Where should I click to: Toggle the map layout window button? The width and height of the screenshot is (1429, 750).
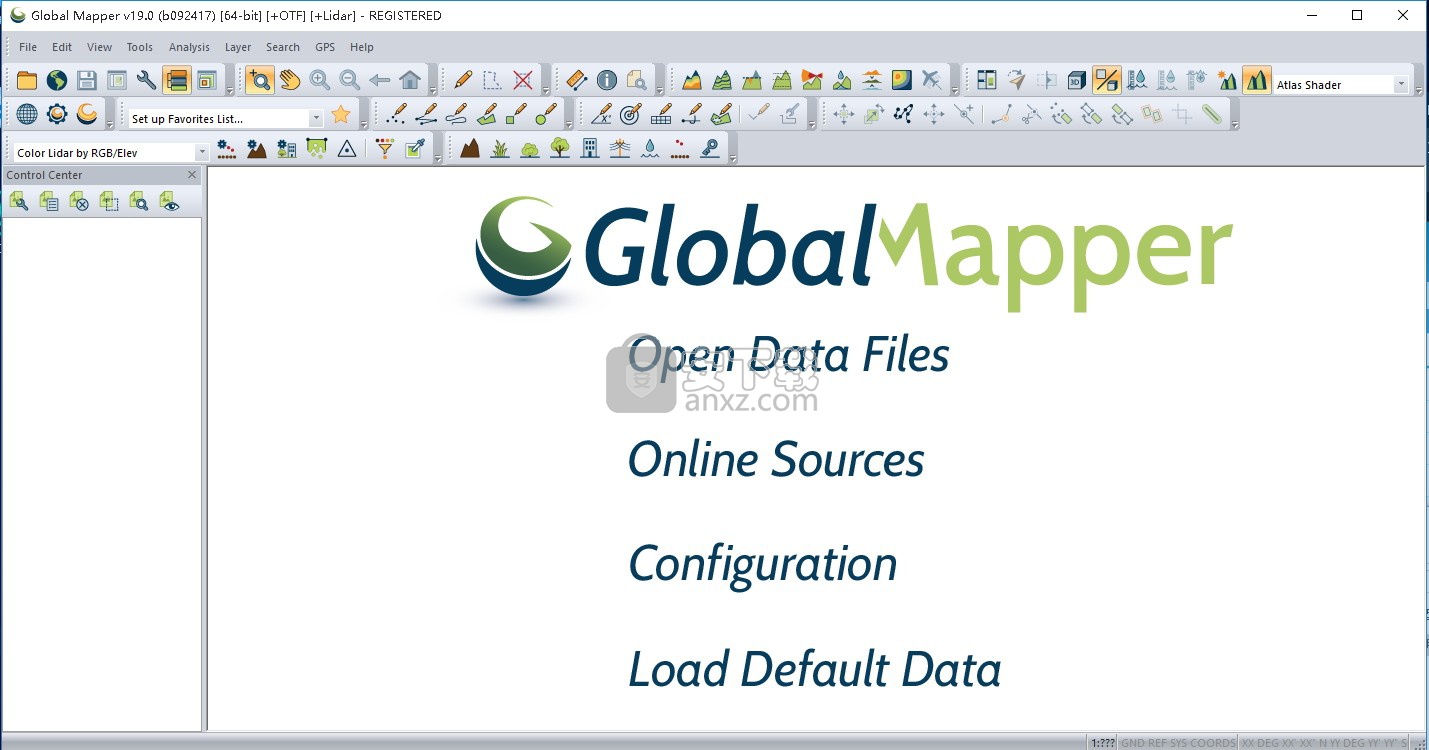(207, 81)
